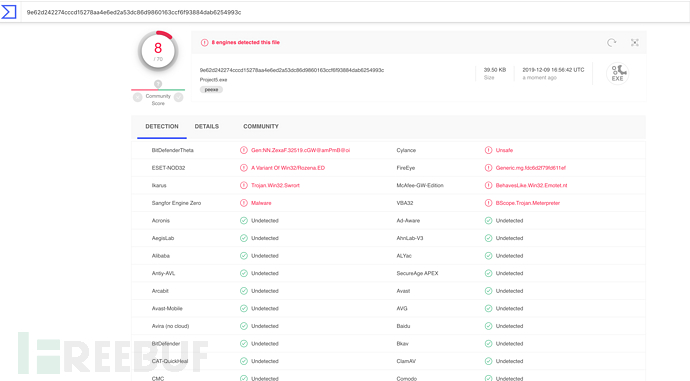690x381 pixels.
Task: Open the COMMUNITY tab
Action: click(x=261, y=126)
